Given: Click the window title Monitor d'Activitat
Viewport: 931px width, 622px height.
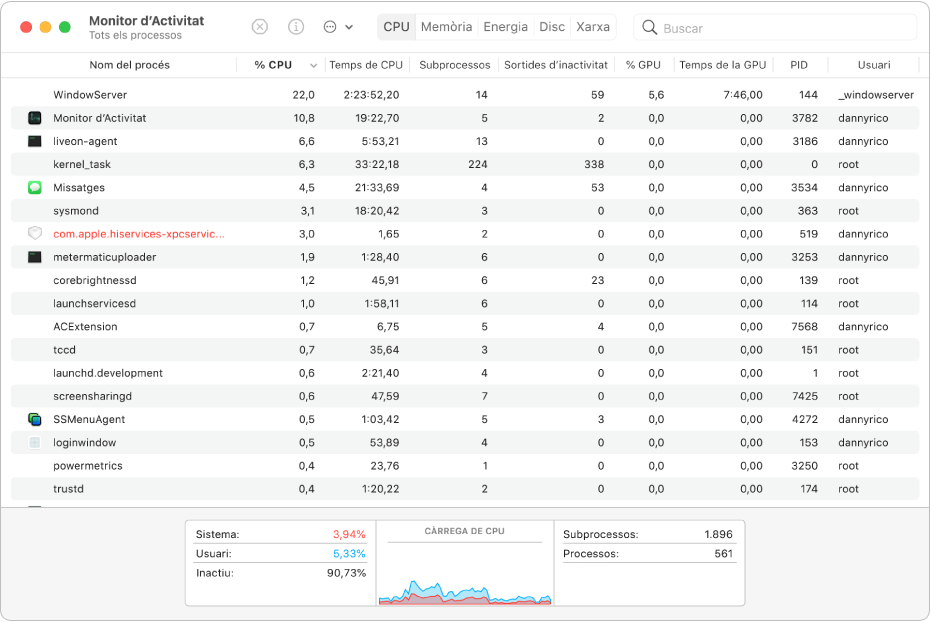Looking at the screenshot, I should click(x=147, y=21).
